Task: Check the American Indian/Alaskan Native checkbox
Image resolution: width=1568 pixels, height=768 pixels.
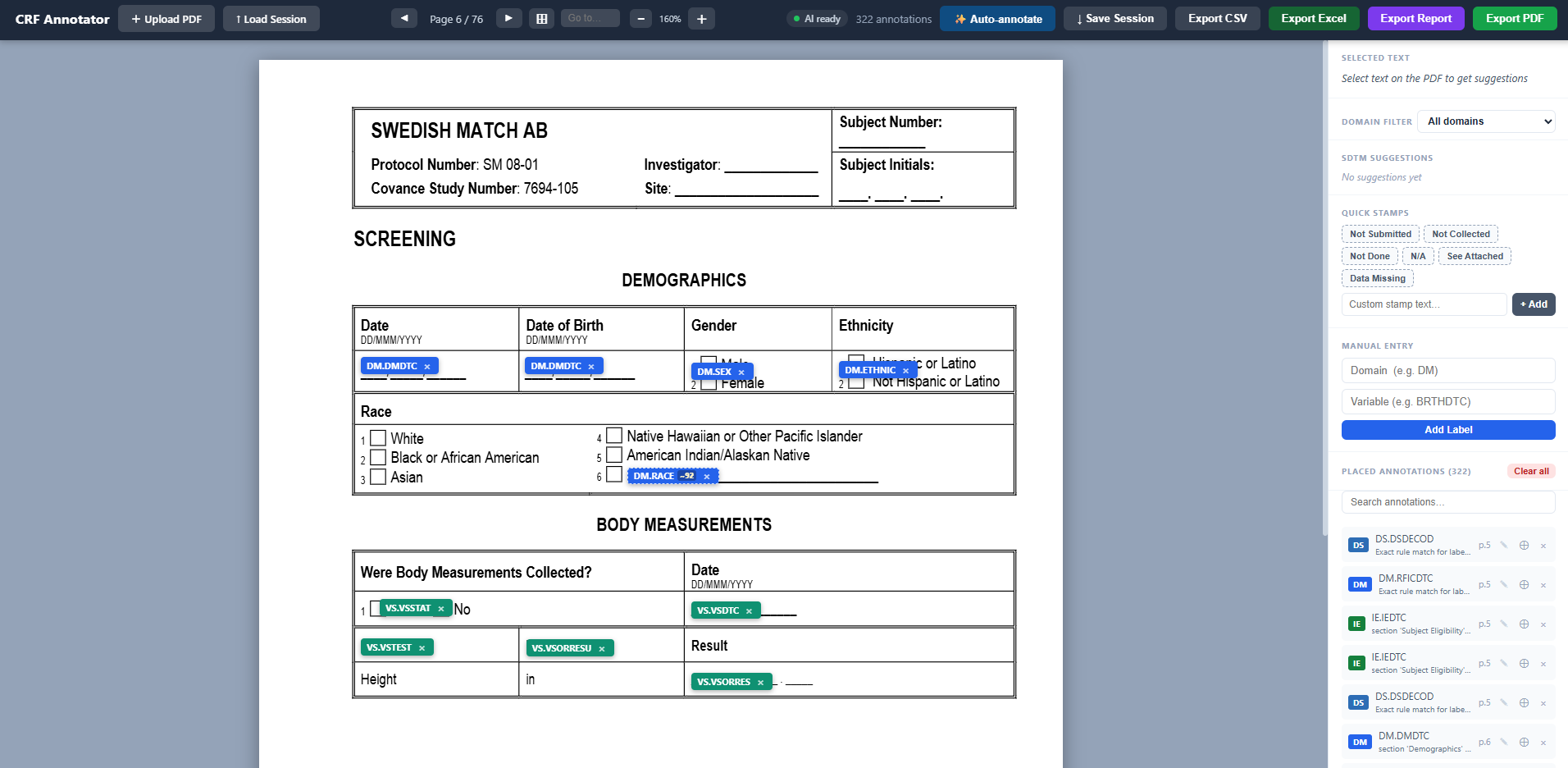Action: (614, 454)
